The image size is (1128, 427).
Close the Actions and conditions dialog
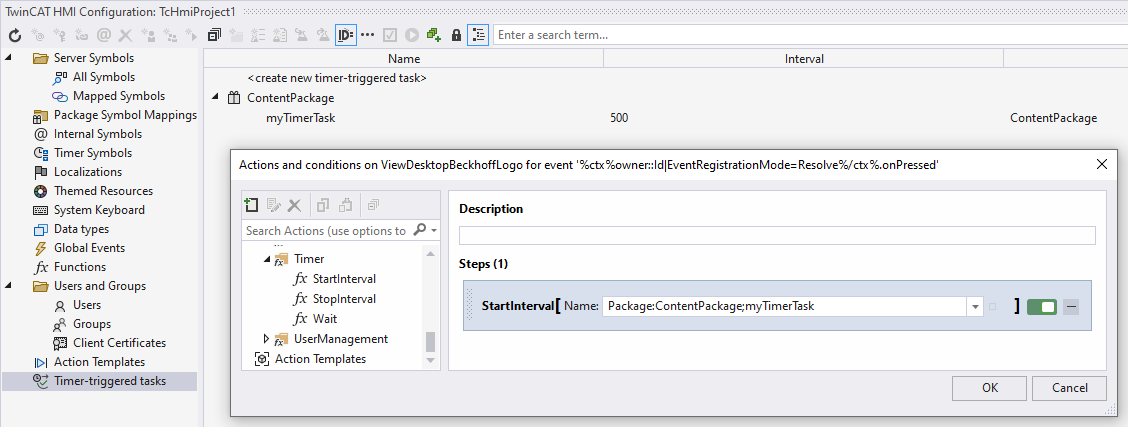(x=1101, y=164)
